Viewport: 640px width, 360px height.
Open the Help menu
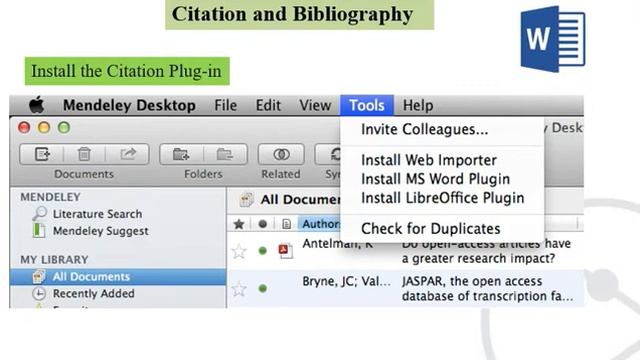pos(418,105)
